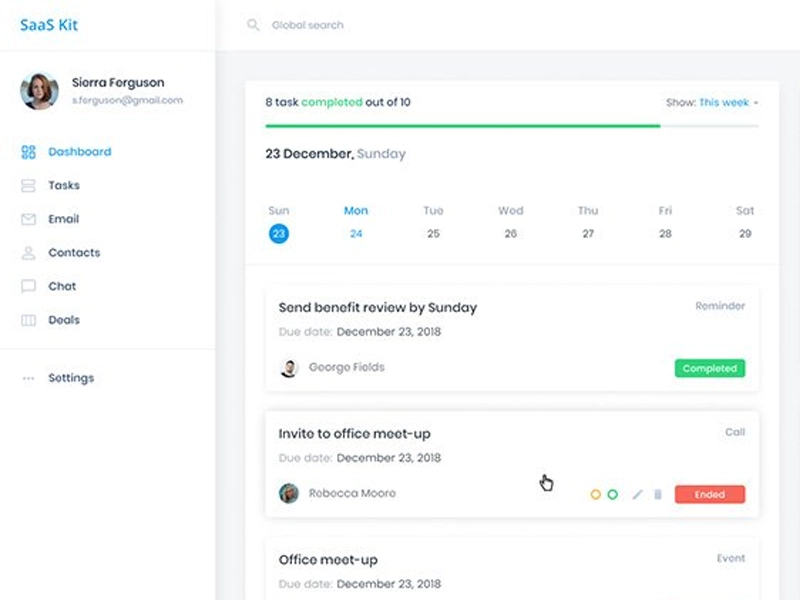800x600 pixels.
Task: Click the Email envelope icon
Action: [x=28, y=219]
